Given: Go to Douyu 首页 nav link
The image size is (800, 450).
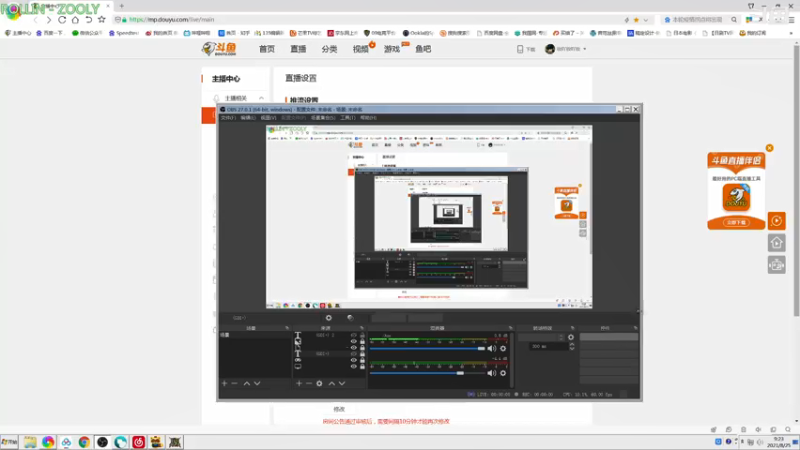Looking at the screenshot, I should click(267, 49).
